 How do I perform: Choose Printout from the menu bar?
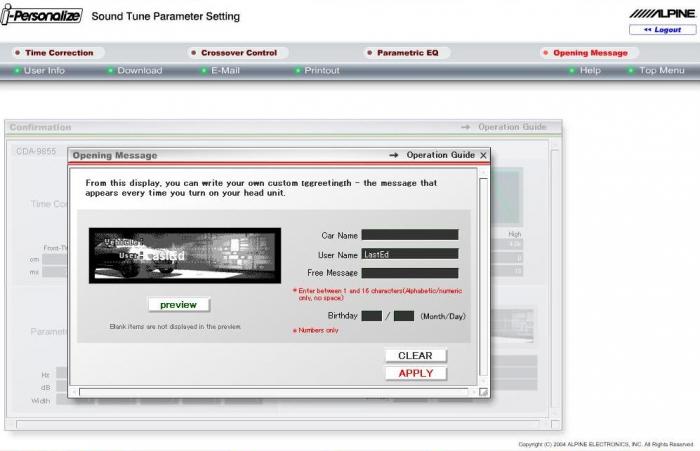[321, 71]
